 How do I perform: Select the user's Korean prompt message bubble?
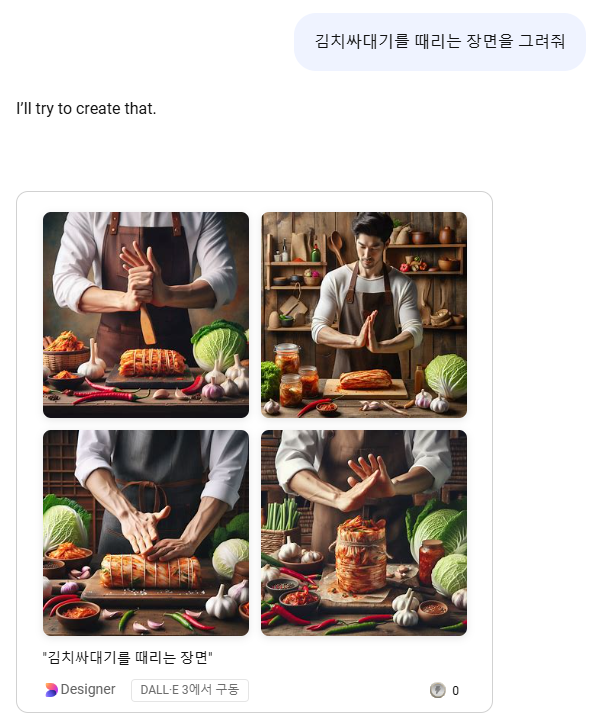point(440,42)
